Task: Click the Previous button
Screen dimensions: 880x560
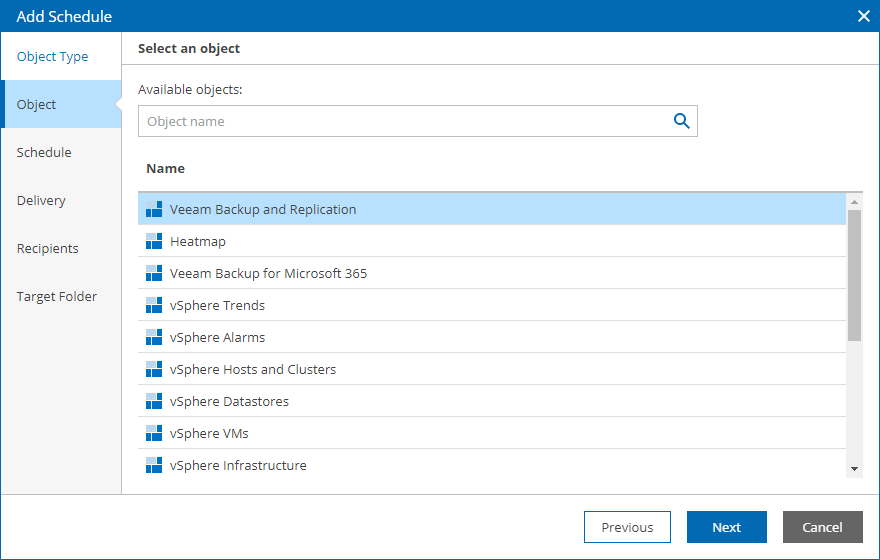Action: (x=627, y=527)
